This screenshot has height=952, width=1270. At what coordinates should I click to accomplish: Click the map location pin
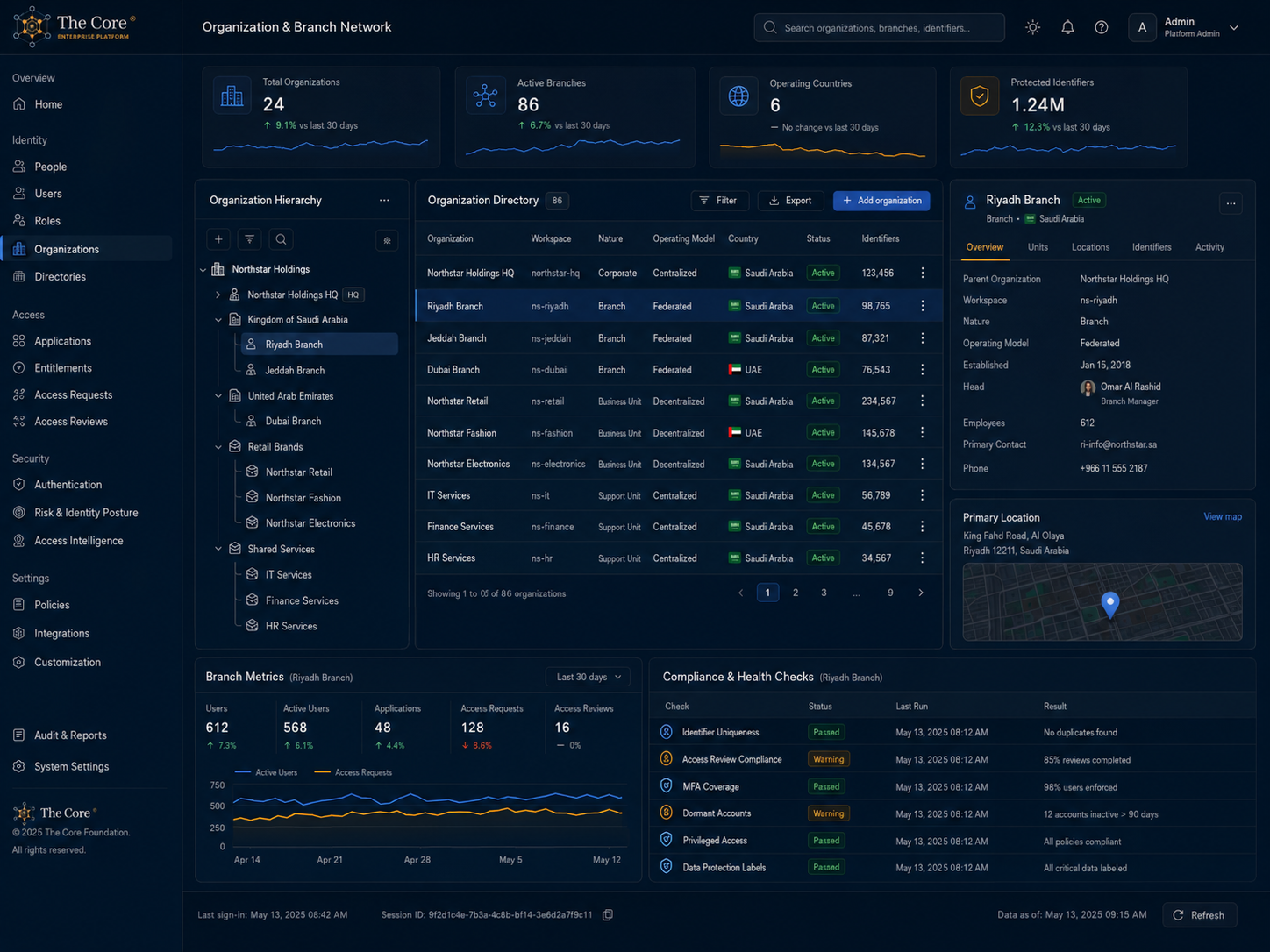(1110, 604)
